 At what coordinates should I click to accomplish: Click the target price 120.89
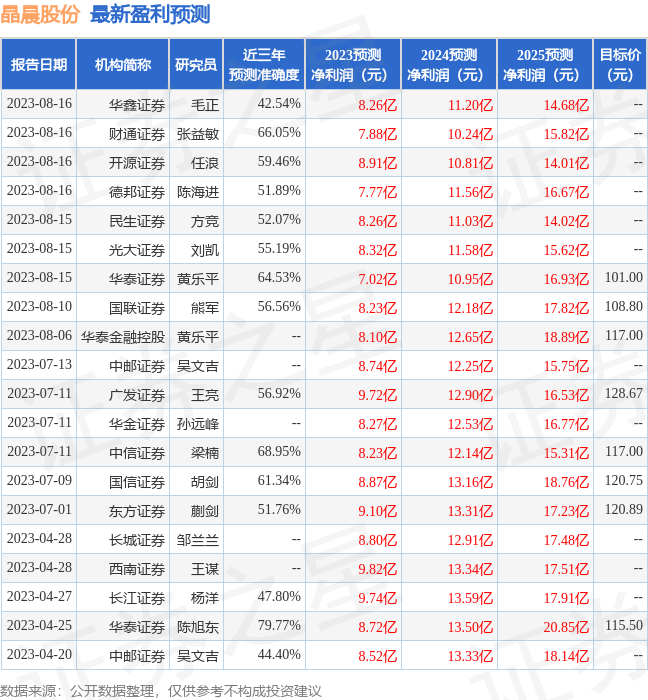pos(623,509)
